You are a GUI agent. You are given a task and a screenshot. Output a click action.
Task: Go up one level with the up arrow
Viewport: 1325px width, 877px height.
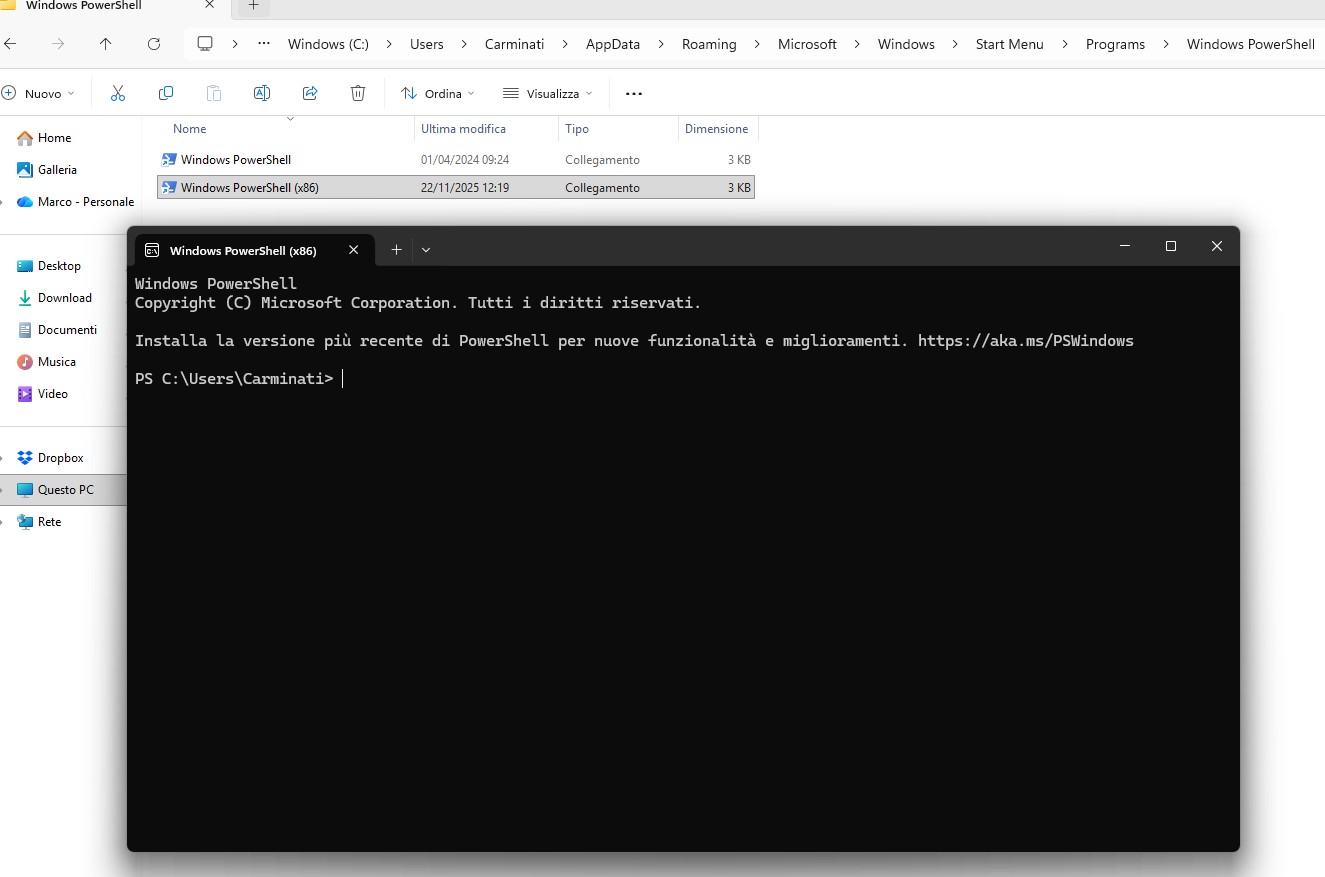point(104,43)
